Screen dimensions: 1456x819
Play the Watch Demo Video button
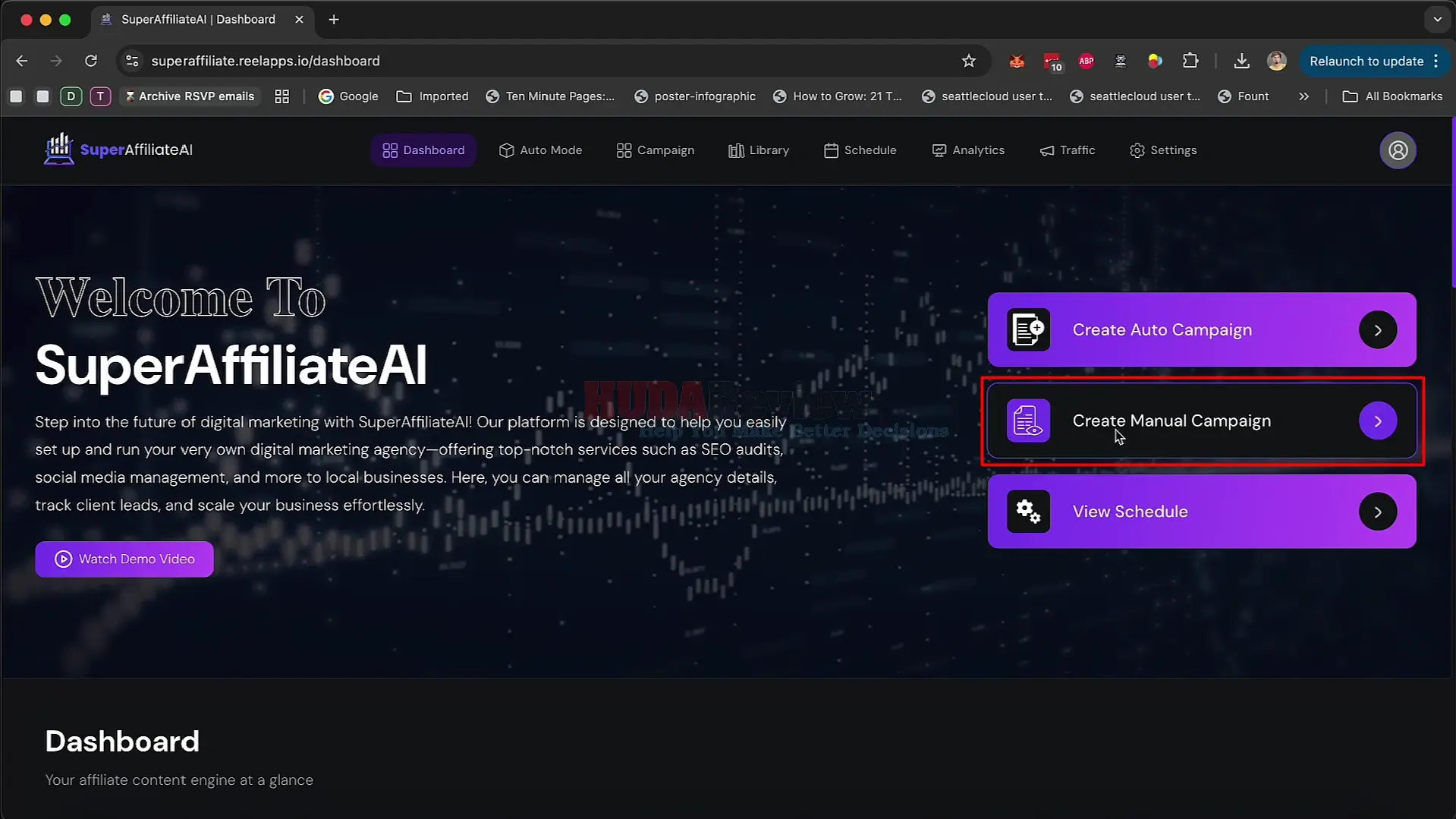(x=124, y=559)
